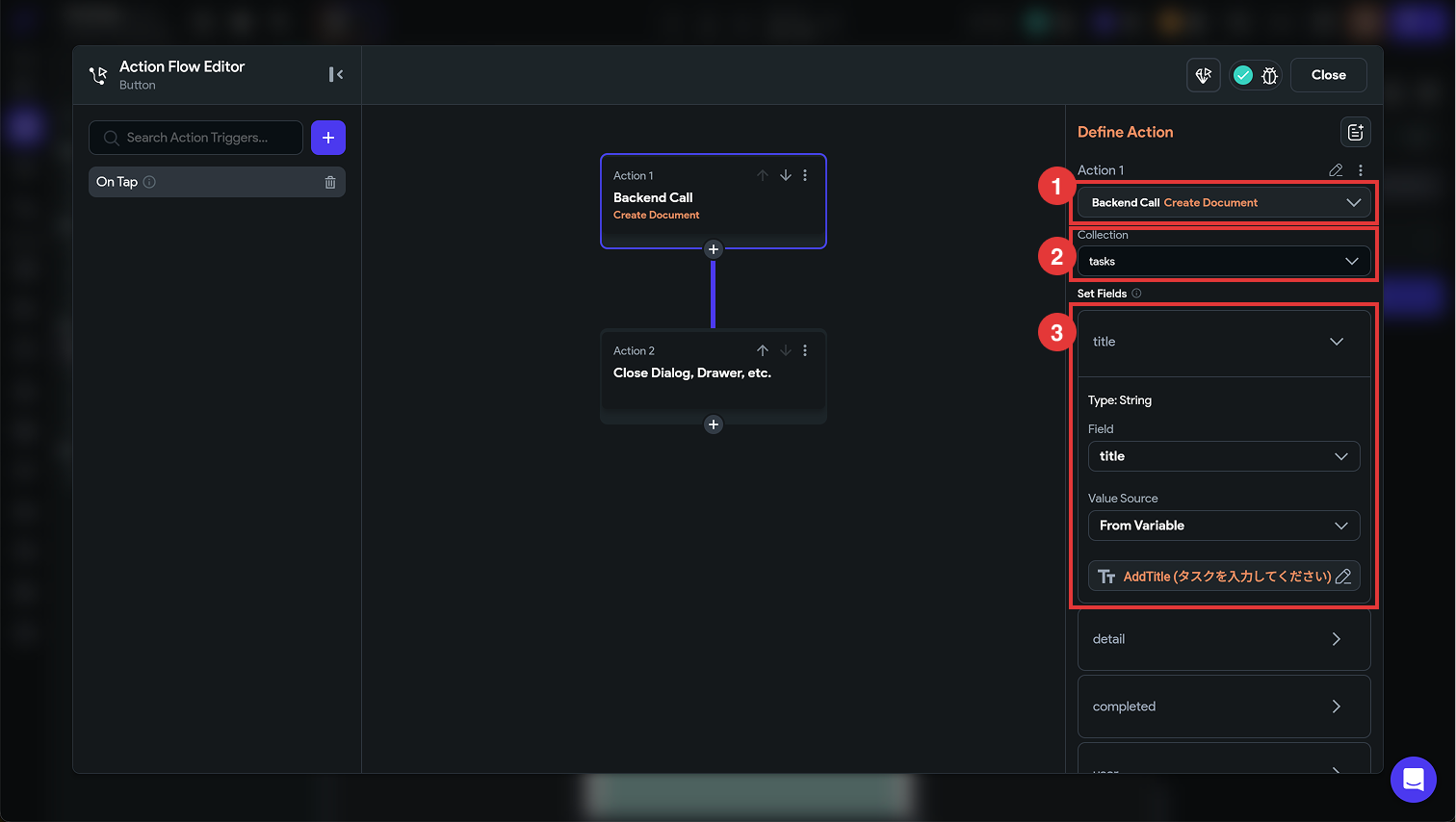Screen dimensions: 1456x822
Task: Click the purple add action trigger button
Action: 327,138
